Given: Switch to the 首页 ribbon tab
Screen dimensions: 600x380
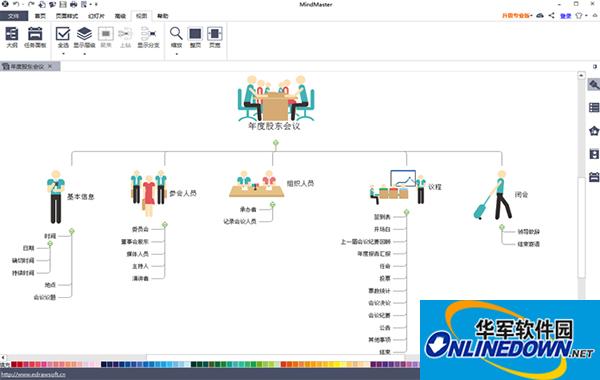Looking at the screenshot, I should [40, 16].
